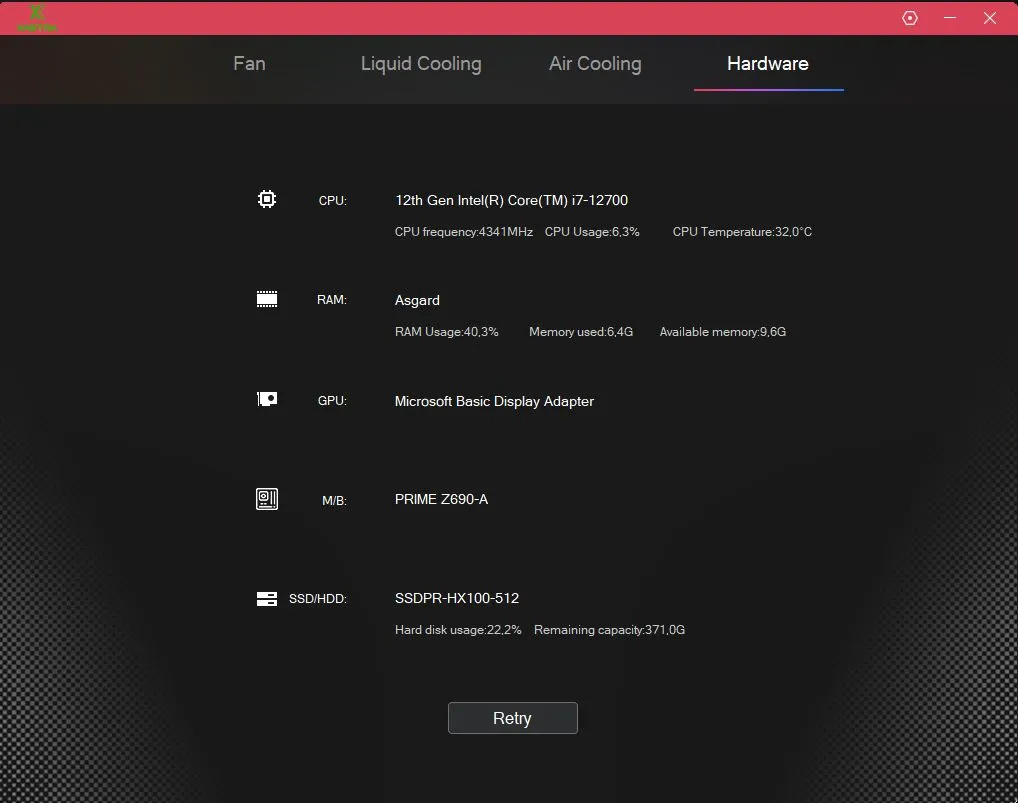1018x803 pixels.
Task: Click the Retry button
Action: tap(512, 718)
